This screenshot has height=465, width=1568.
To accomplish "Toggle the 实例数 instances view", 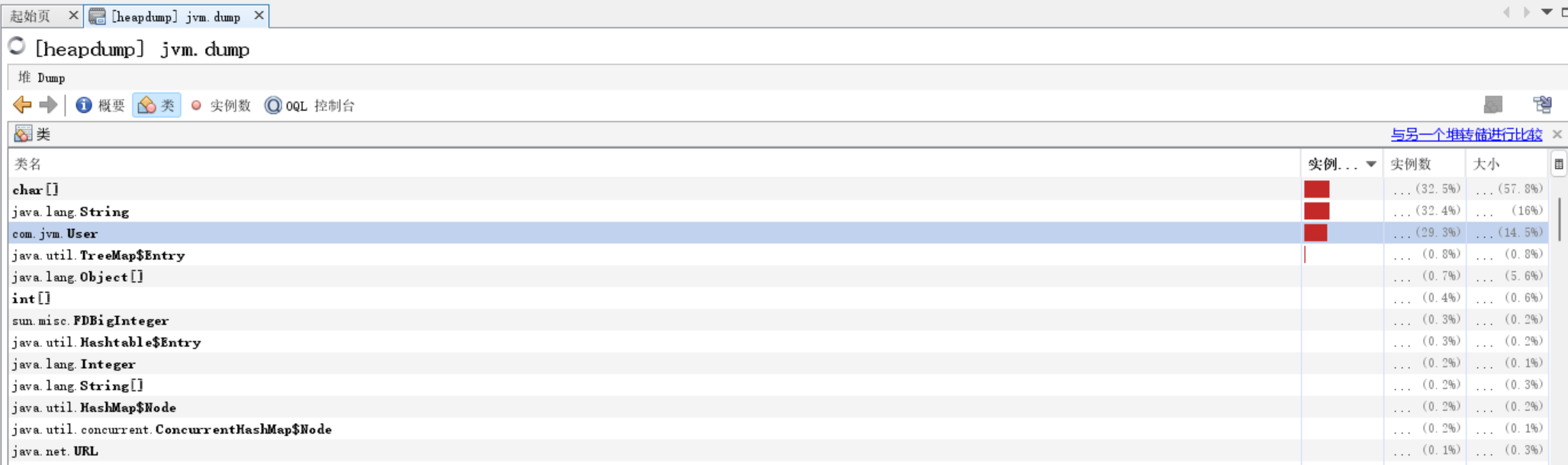I will point(221,105).
